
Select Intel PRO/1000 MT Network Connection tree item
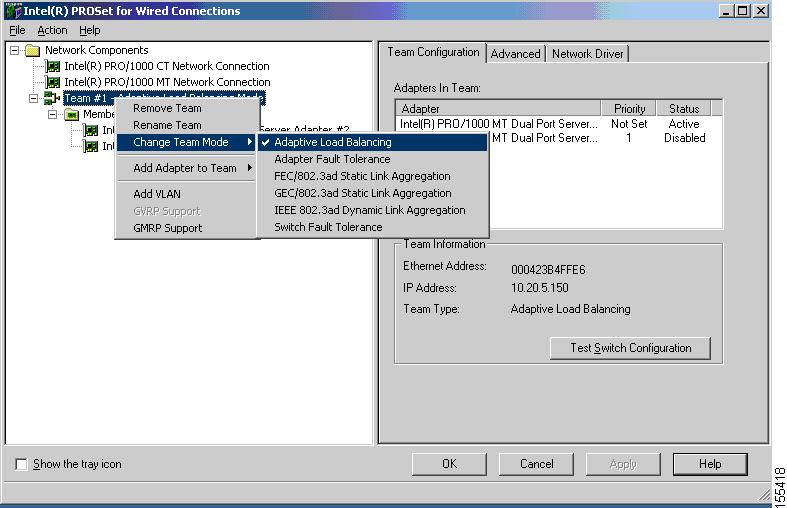[x=167, y=82]
